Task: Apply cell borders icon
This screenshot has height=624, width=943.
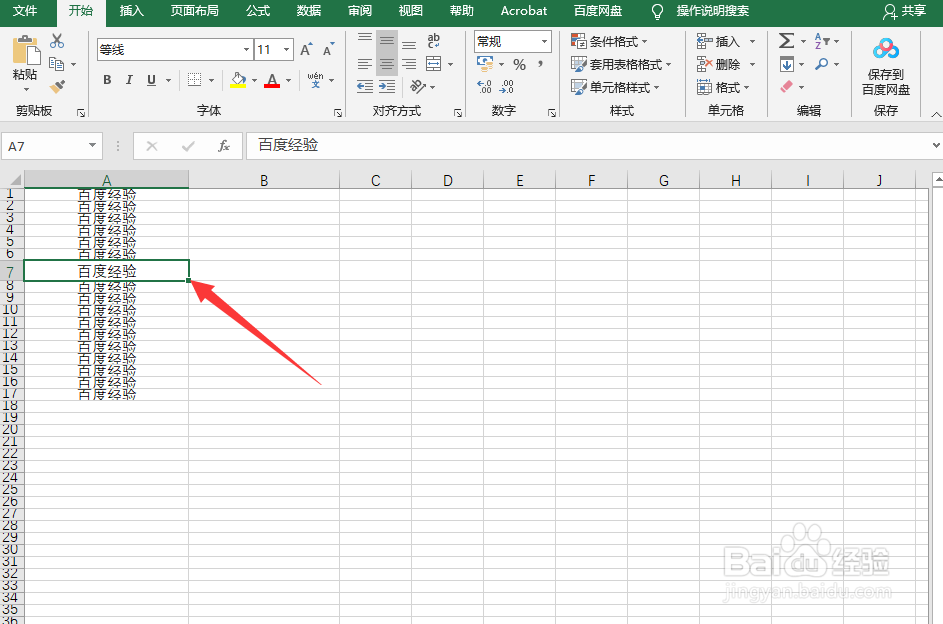Action: pos(194,80)
